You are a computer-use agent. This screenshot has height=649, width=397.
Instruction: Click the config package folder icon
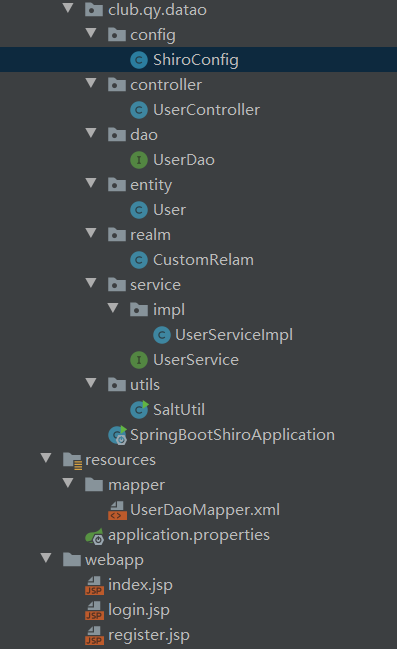point(117,35)
